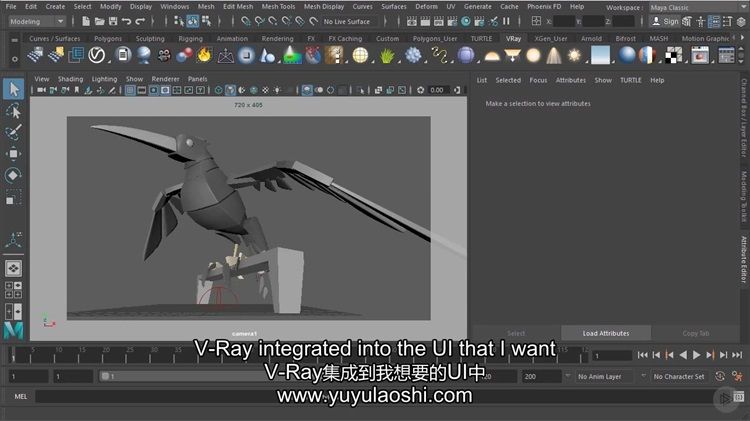750x421 pixels.
Task: Click the V-Ray dome light shelf icon
Action: click(x=491, y=55)
